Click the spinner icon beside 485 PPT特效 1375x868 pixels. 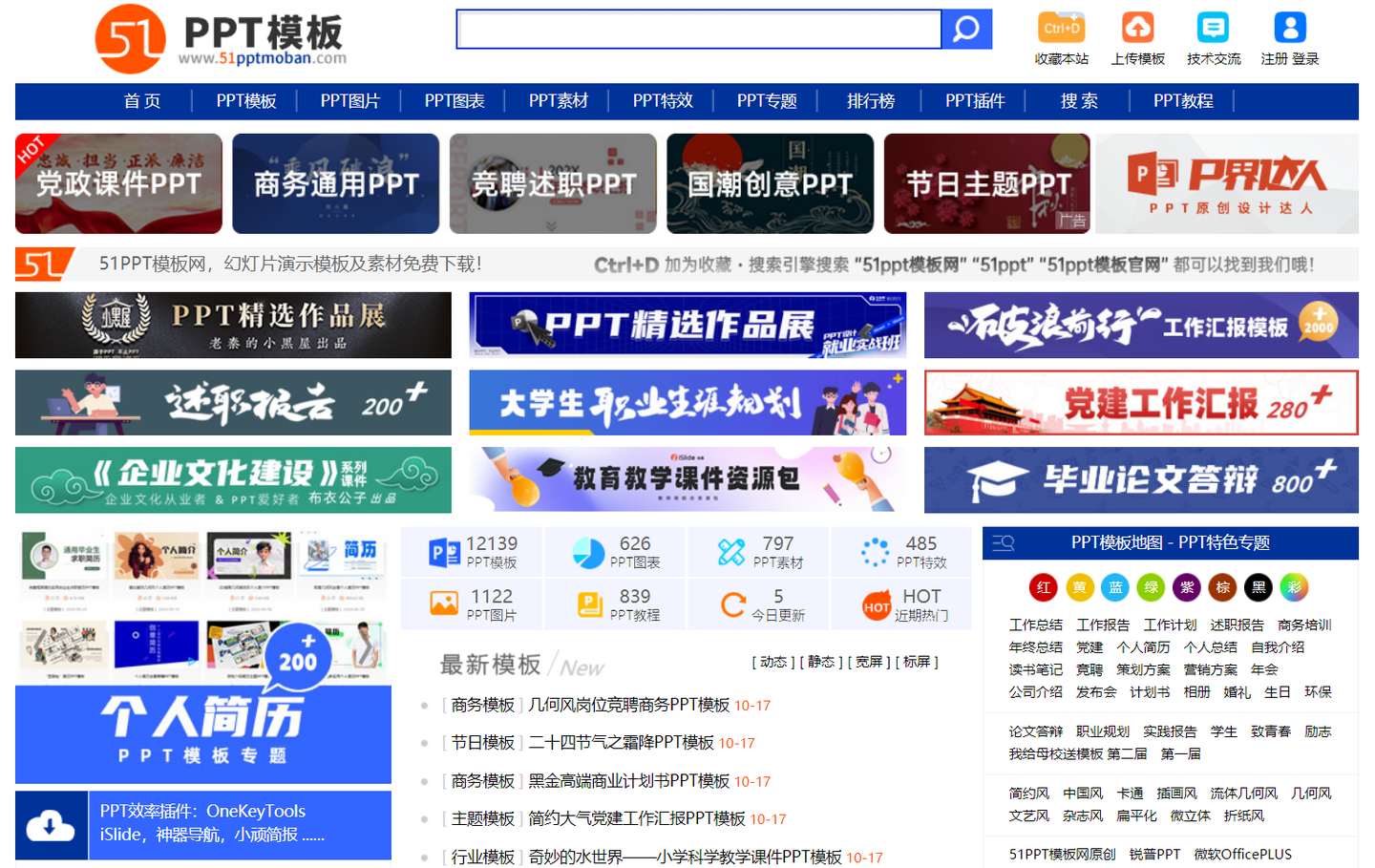pos(876,550)
